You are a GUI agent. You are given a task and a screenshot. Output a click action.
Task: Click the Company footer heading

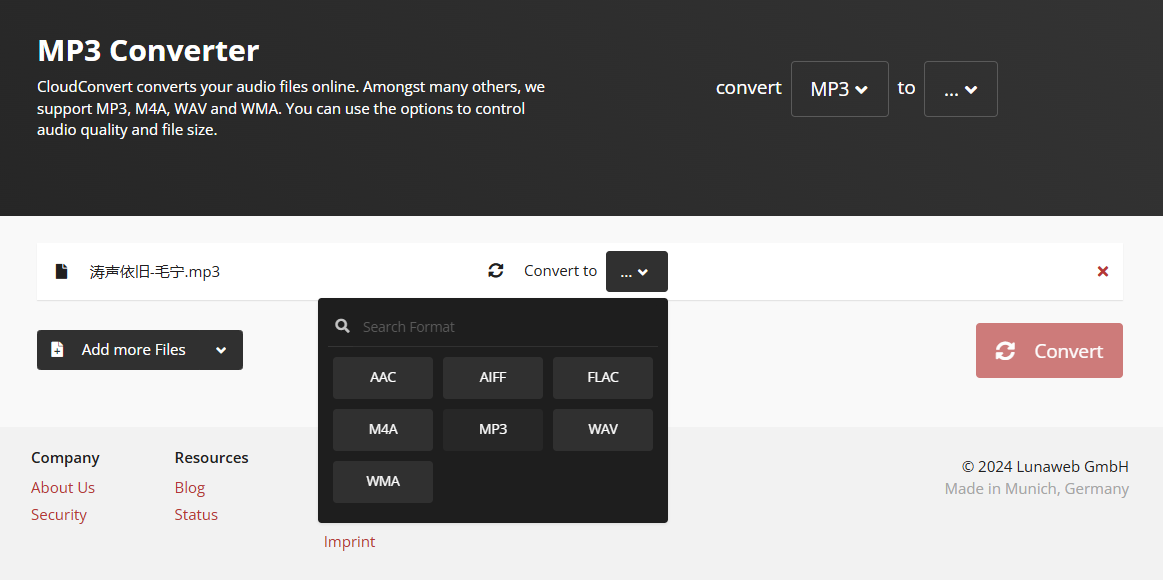click(x=65, y=458)
